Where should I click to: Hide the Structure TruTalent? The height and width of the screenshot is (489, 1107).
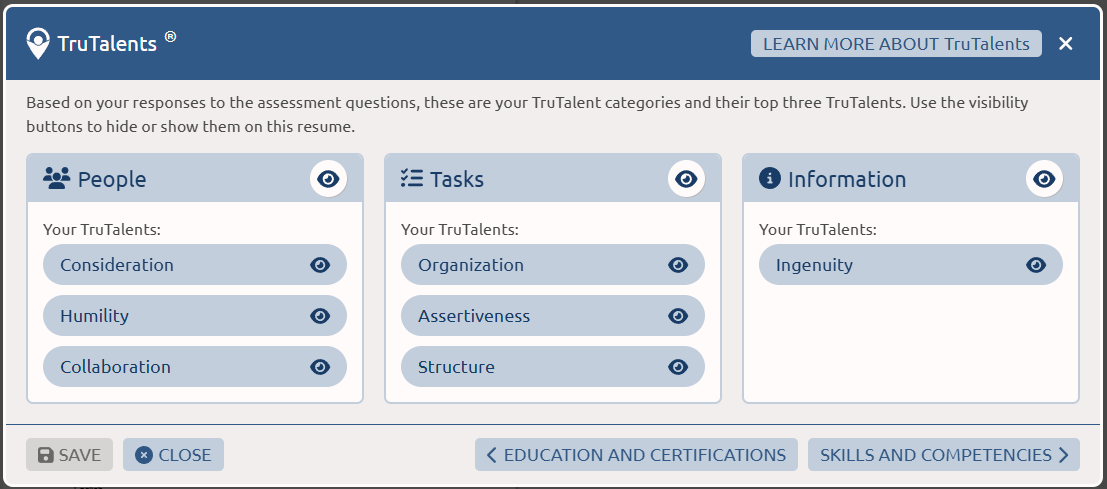pos(678,367)
